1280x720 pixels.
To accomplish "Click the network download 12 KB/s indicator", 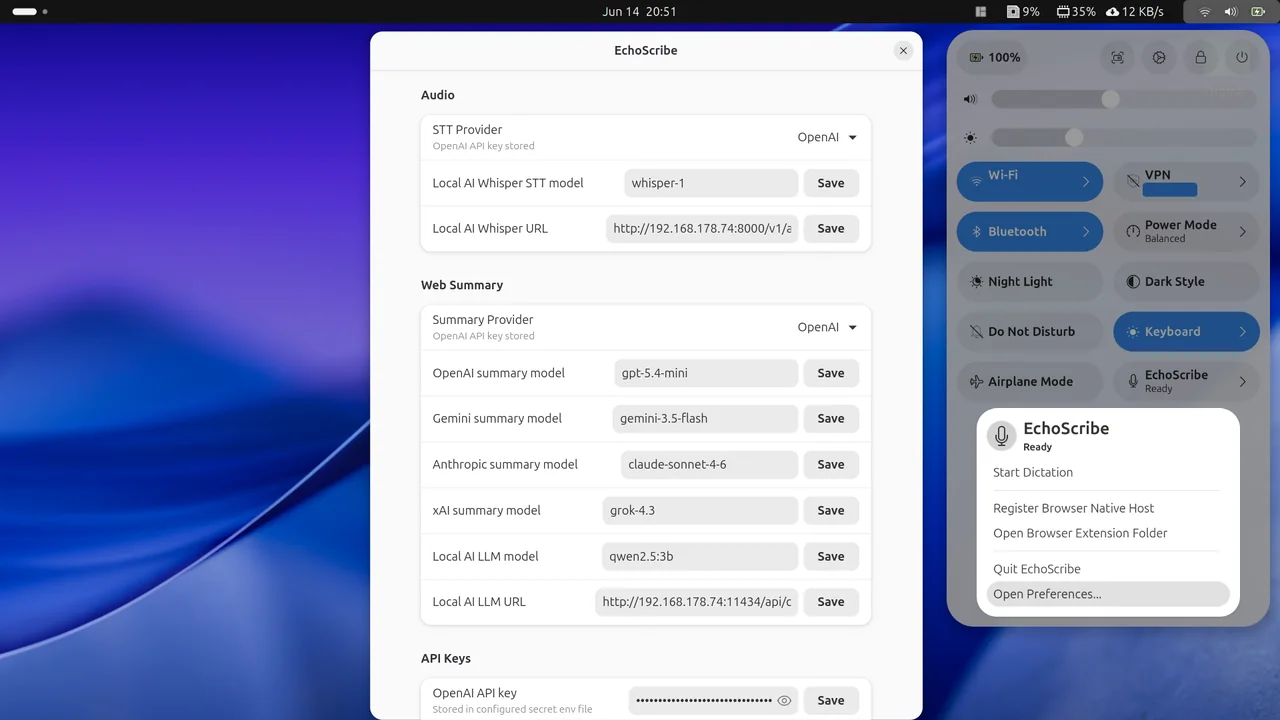I will [1135, 12].
